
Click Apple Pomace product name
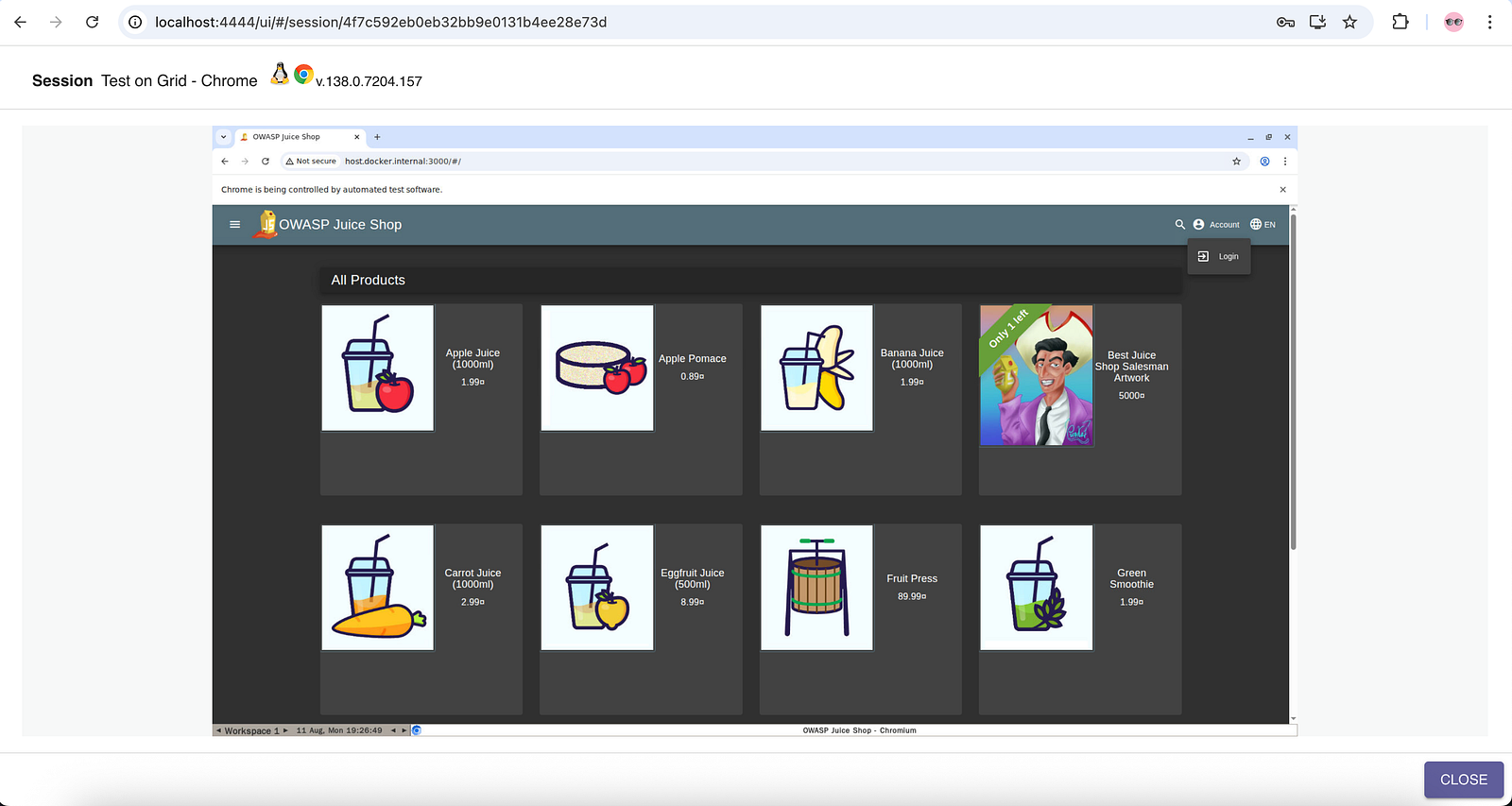(x=693, y=358)
